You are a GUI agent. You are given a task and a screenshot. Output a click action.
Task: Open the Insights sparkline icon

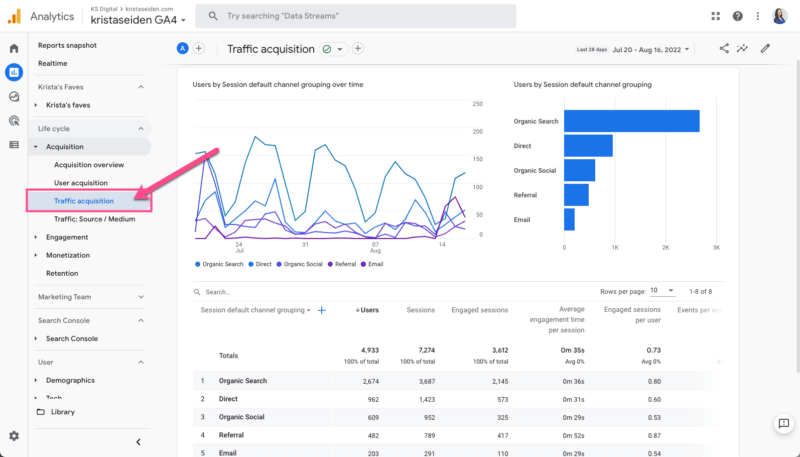coord(743,48)
